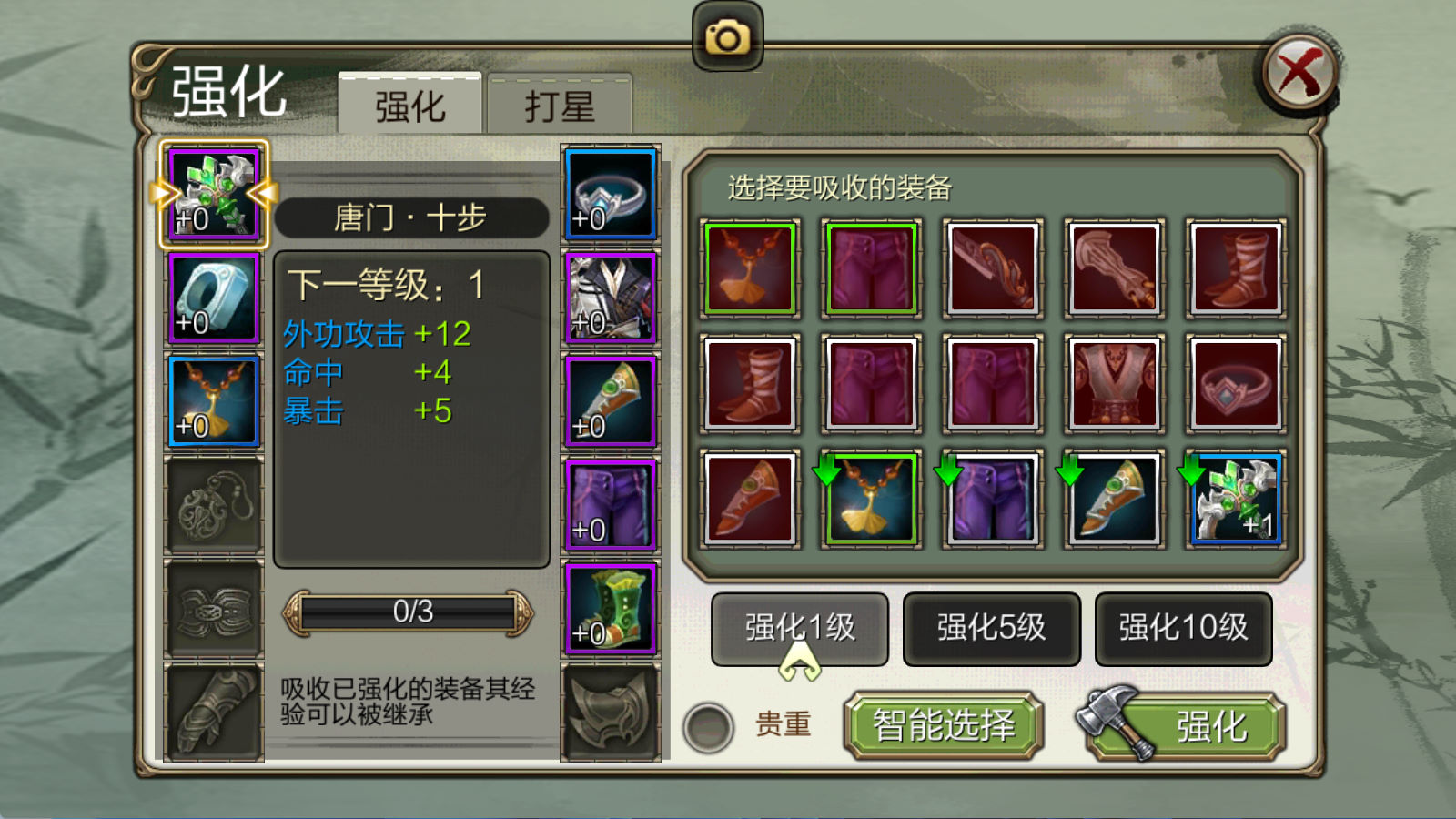This screenshot has height=819, width=1456.
Task: Select the equipped armor robe slot
Action: pos(610,298)
